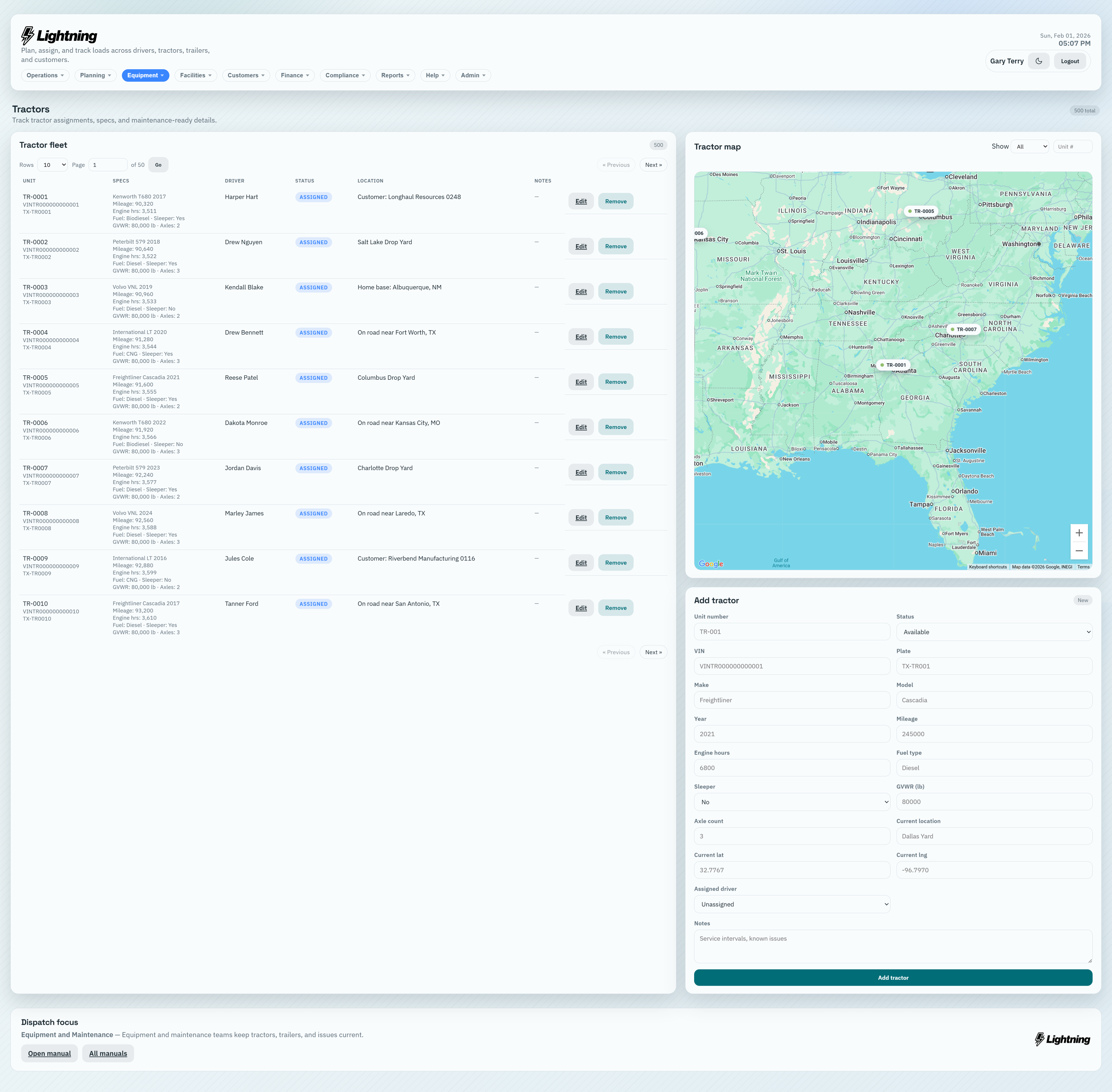Open the Rows per page dropdown
1112x1092 pixels.
(52, 165)
